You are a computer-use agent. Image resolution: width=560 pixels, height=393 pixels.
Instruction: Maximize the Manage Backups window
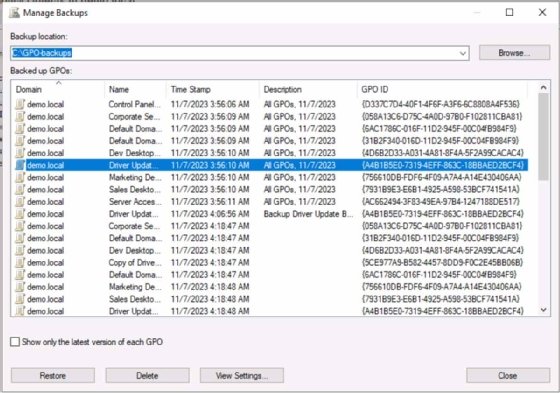click(510, 13)
